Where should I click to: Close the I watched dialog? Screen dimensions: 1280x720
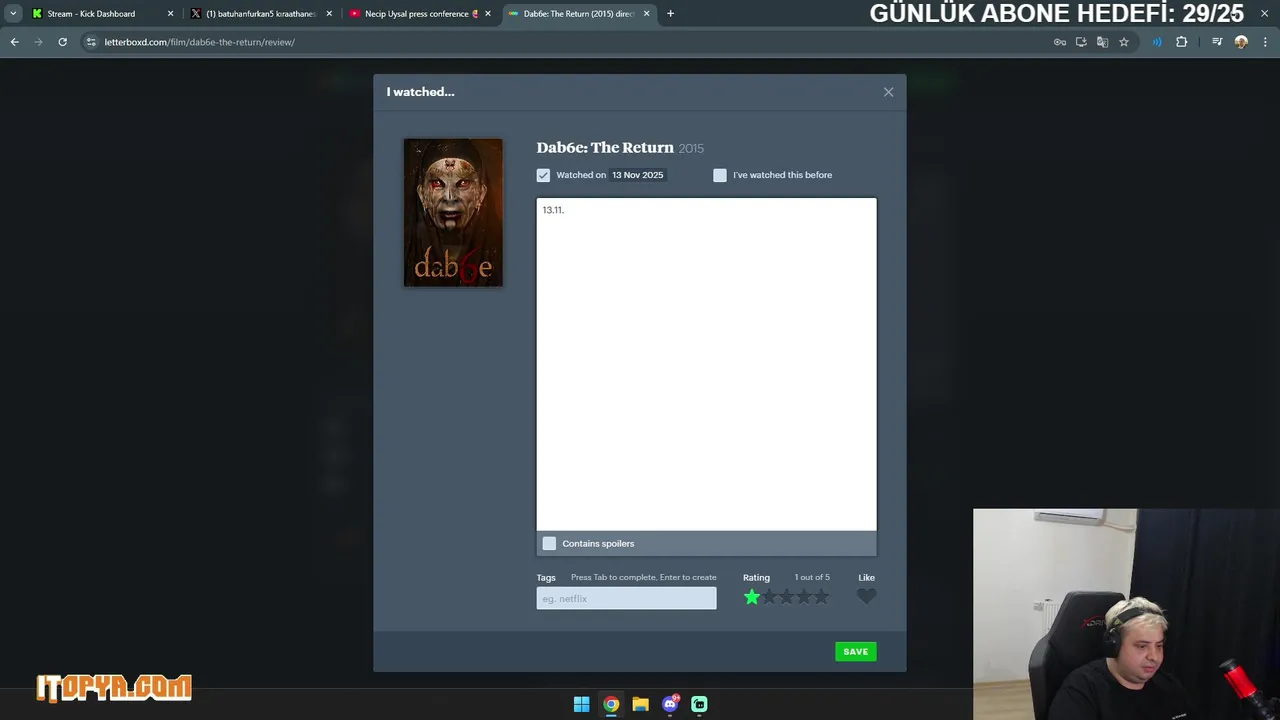click(888, 92)
